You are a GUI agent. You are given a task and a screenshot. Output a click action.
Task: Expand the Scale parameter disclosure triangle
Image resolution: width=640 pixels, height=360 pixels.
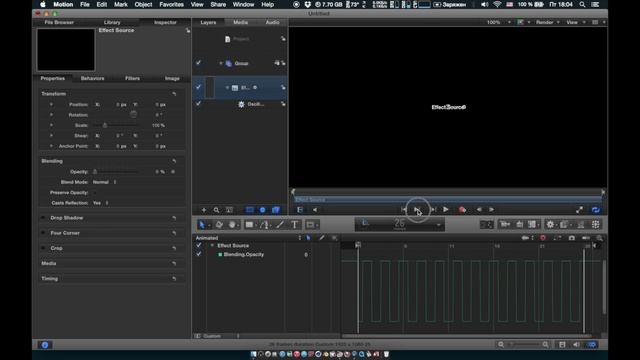(51, 125)
